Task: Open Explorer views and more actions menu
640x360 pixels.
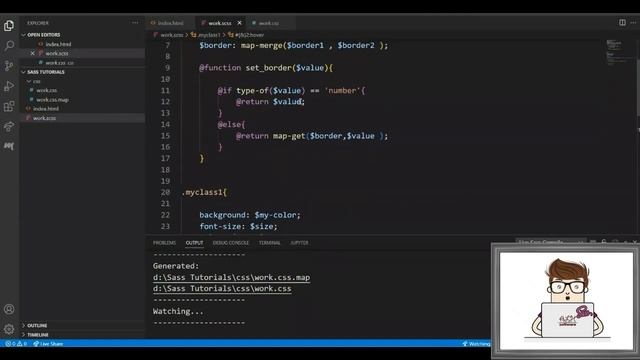Action: point(135,23)
